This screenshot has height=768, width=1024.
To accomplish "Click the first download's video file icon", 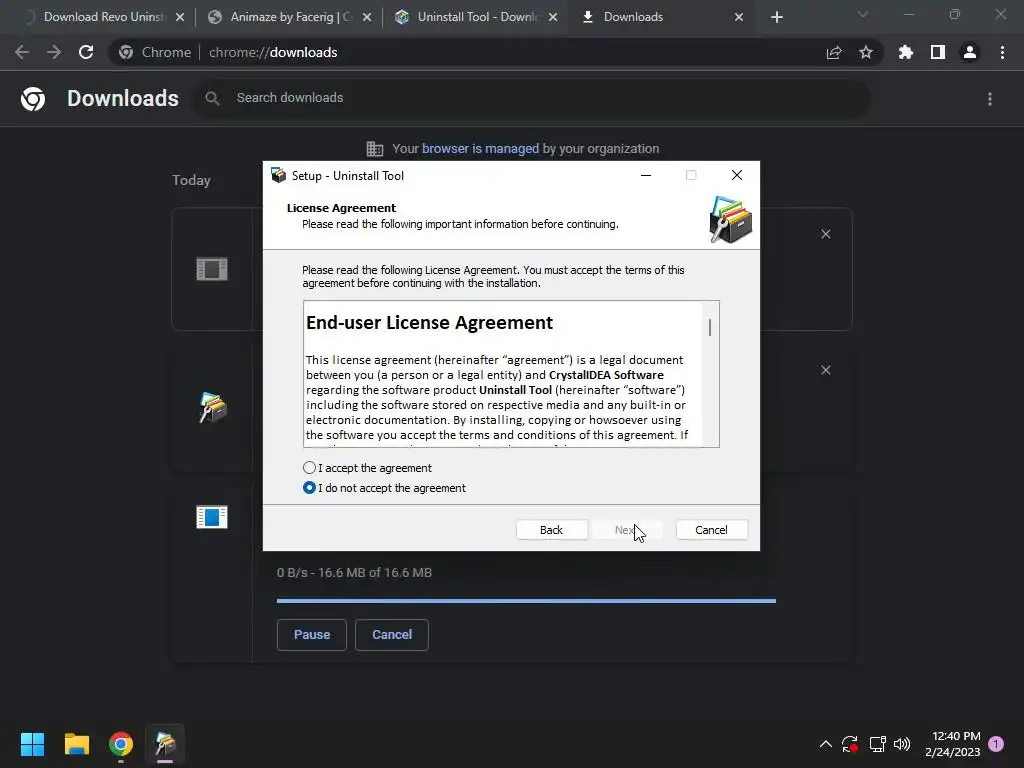I will [x=212, y=268].
